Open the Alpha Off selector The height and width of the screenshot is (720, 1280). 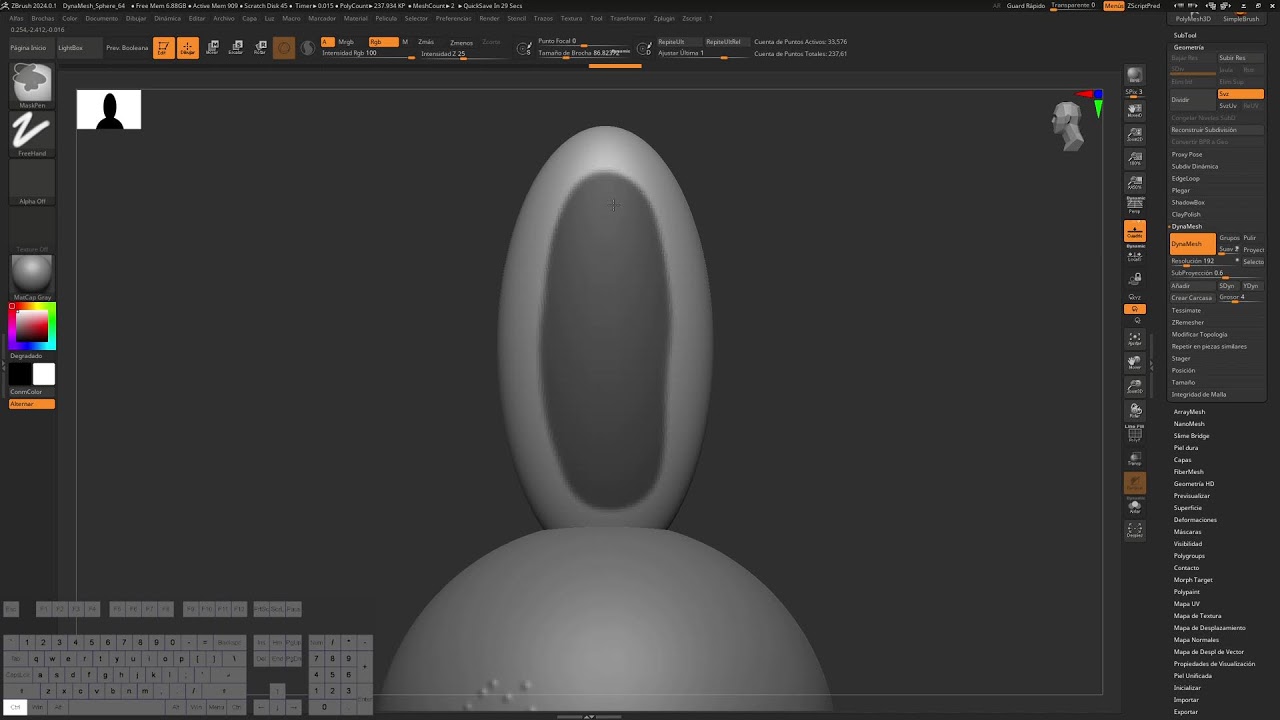[32, 181]
